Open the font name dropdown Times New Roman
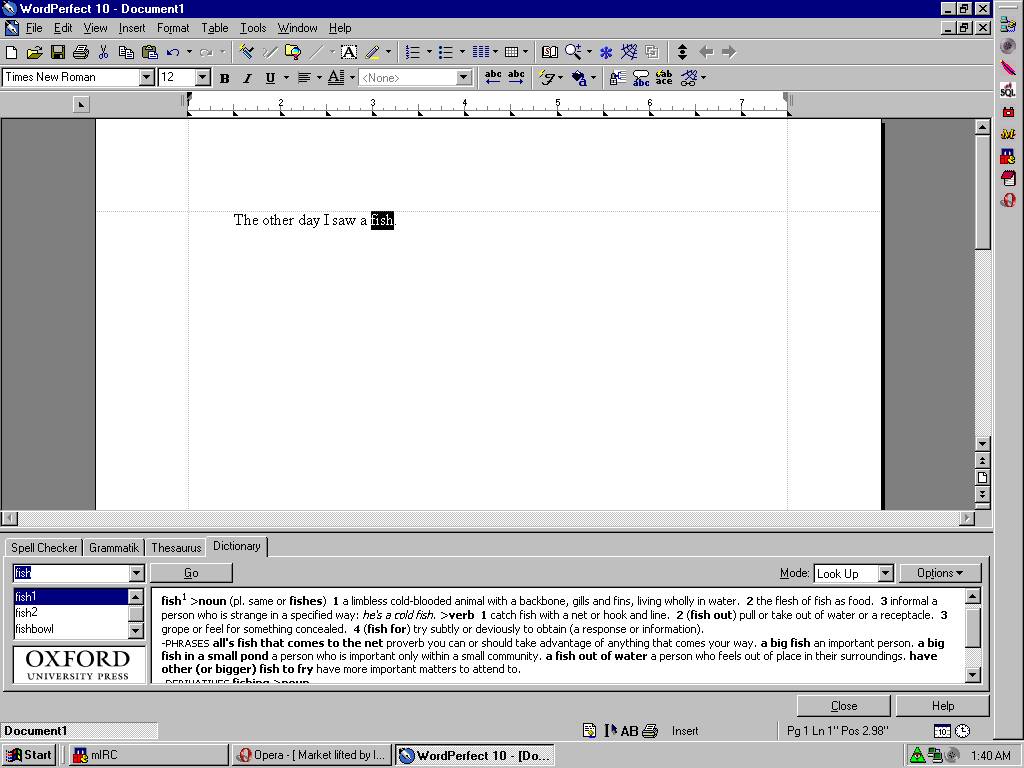The width and height of the screenshot is (1024, 768). pos(147,78)
